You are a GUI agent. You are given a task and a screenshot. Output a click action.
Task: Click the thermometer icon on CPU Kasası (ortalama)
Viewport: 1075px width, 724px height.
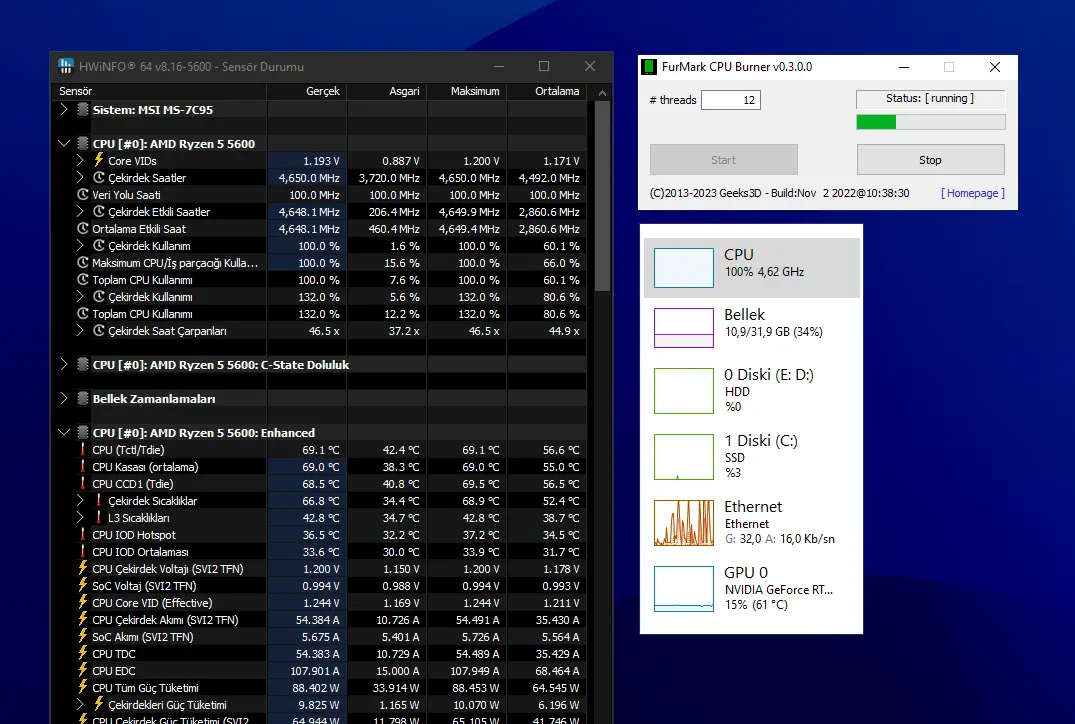tap(83, 466)
